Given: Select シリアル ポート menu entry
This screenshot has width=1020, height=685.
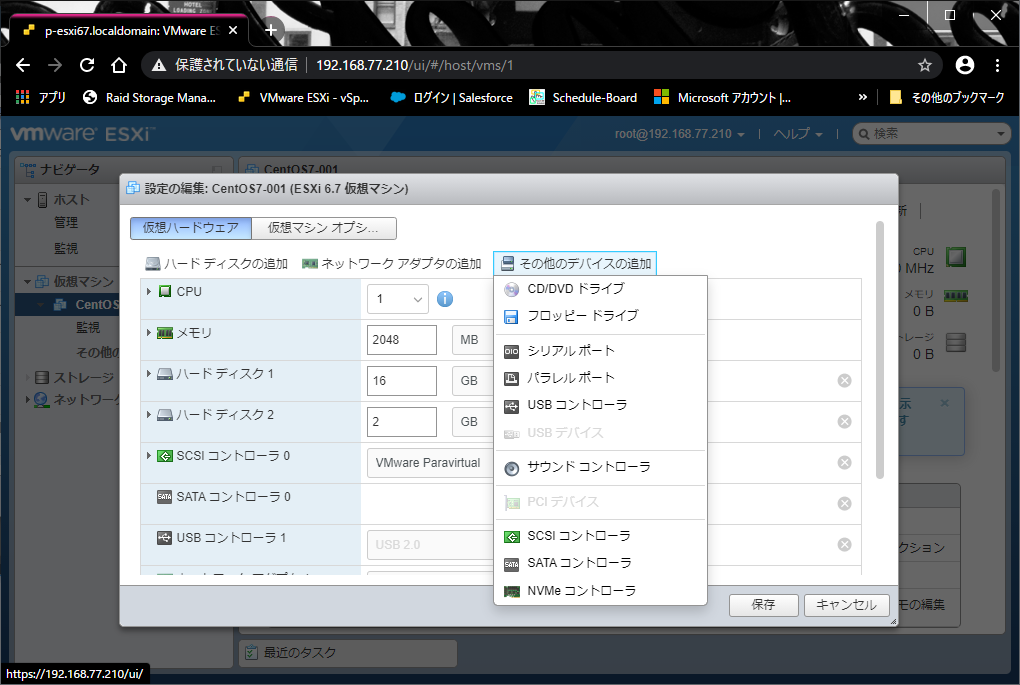Looking at the screenshot, I should point(600,351).
